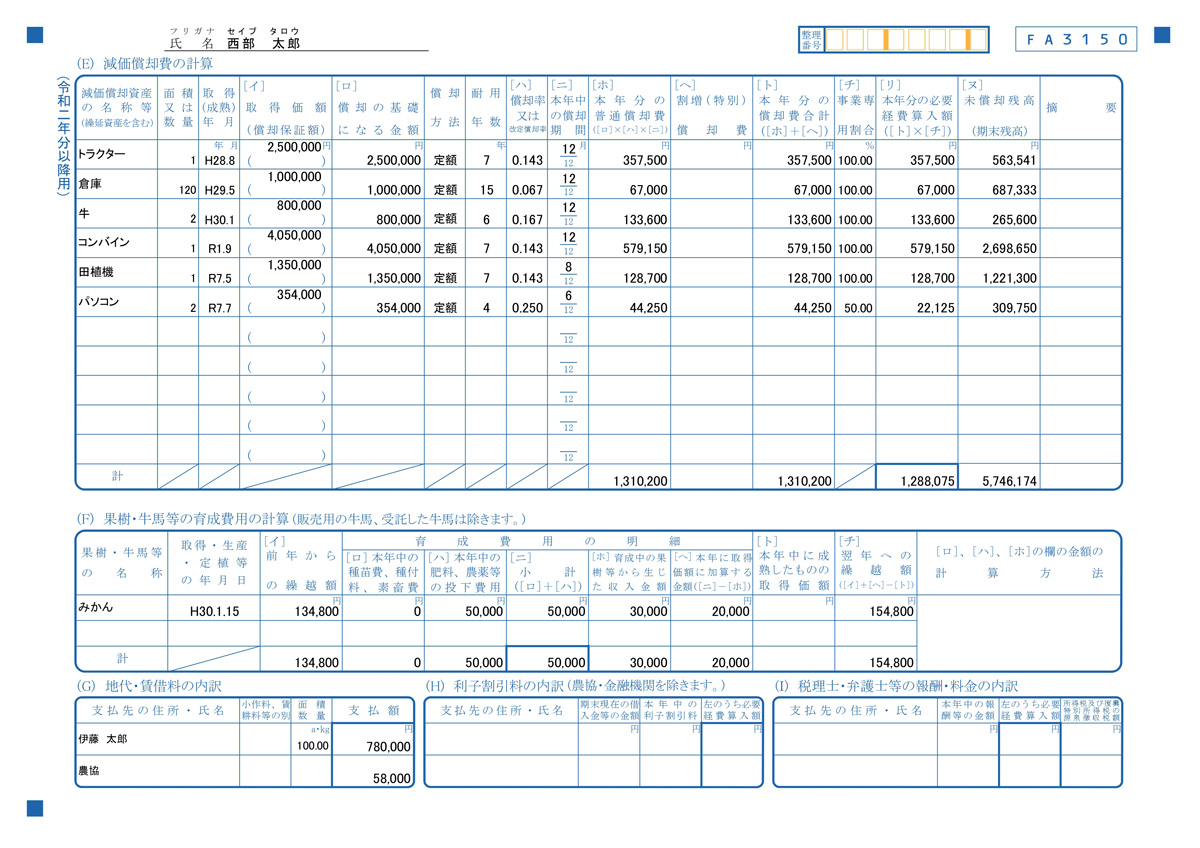Click the 摘要 cell in the トラクター row
Viewport: 1200px width, 848px height.
(1080, 154)
